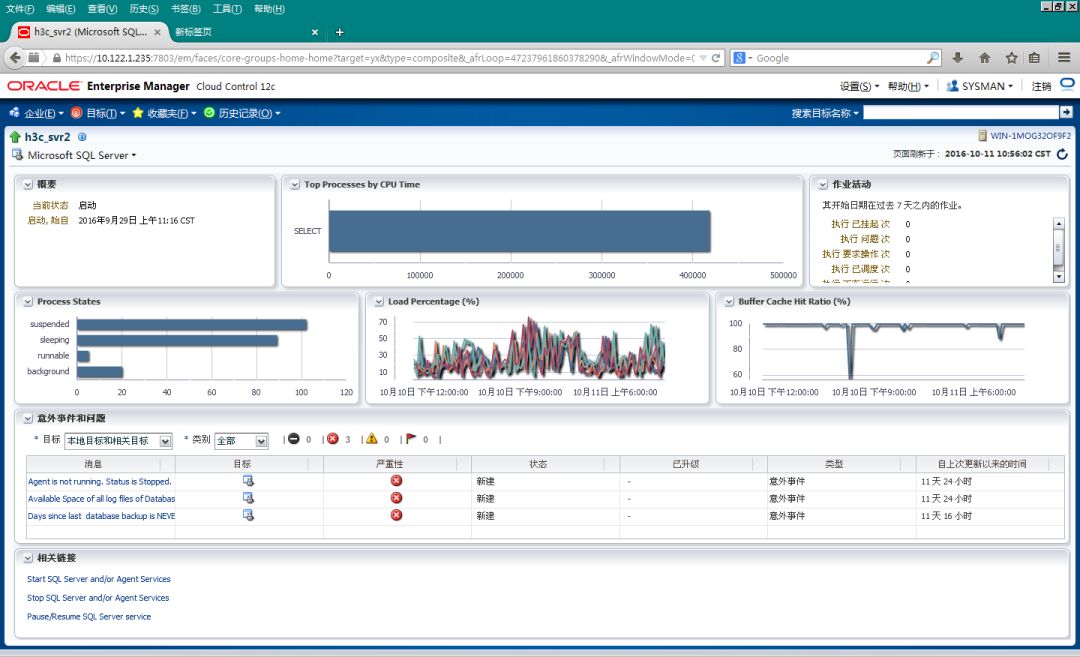Click the target icon in the Agent row

(x=248, y=481)
